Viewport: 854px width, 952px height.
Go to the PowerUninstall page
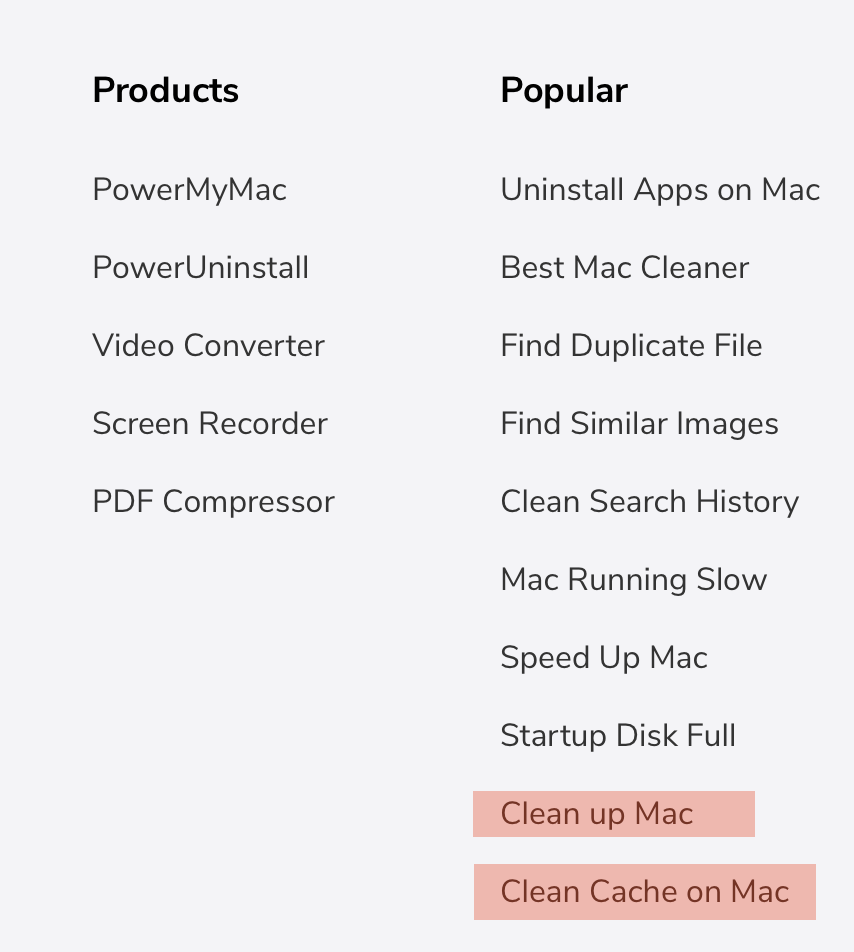200,268
